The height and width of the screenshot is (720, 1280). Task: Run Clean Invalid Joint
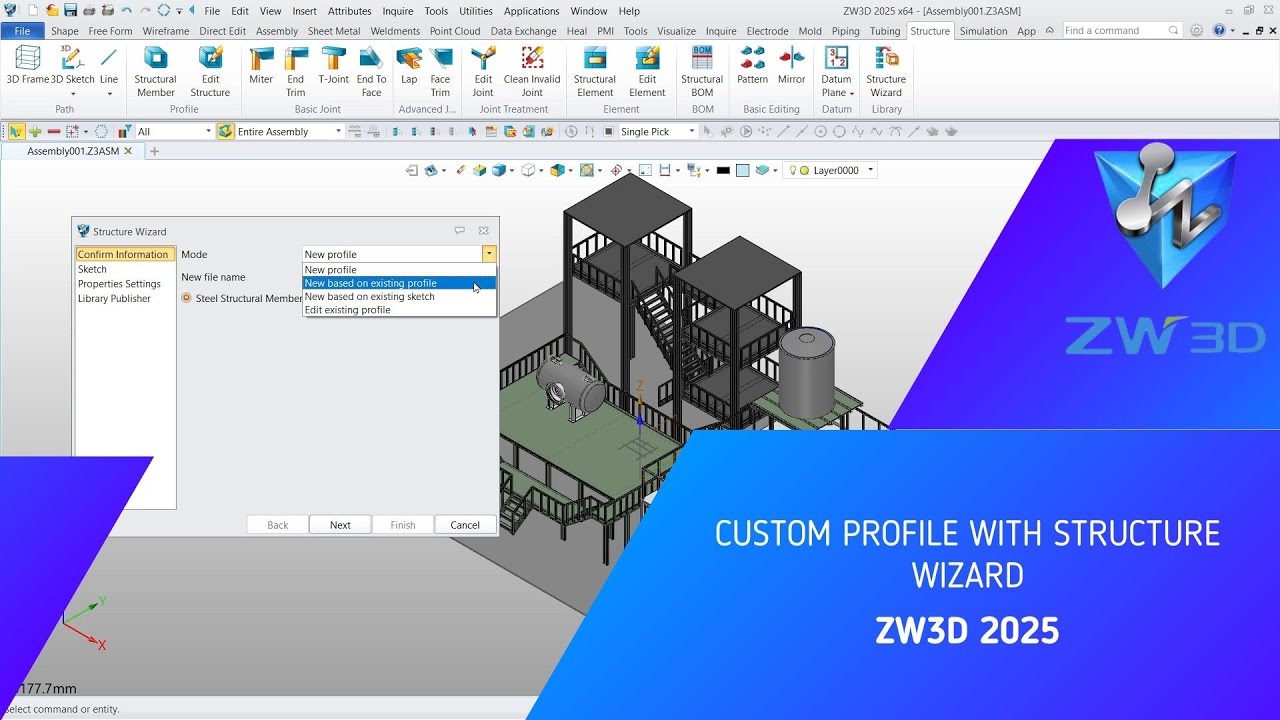pos(532,72)
